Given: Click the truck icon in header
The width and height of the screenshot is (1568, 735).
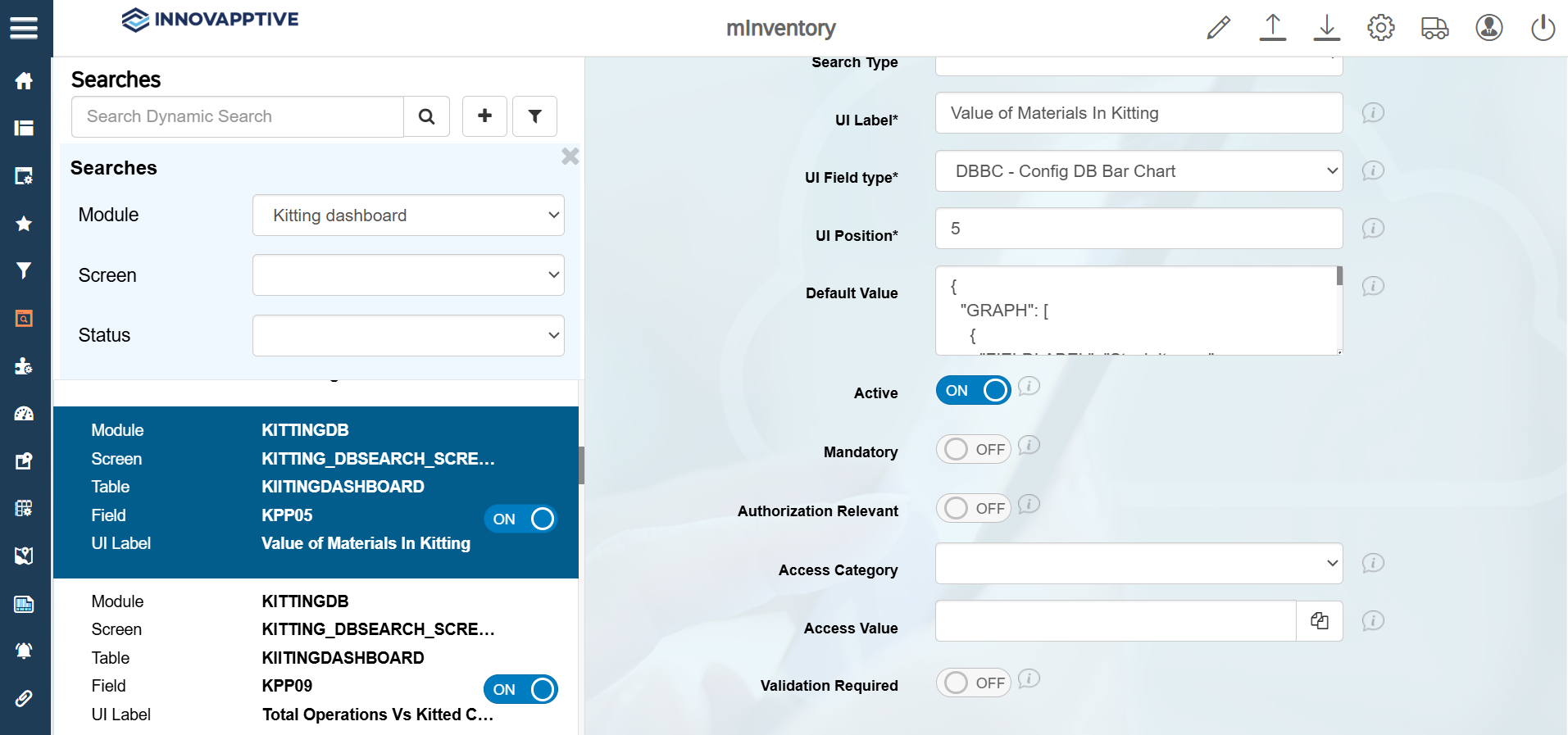Looking at the screenshot, I should (1434, 28).
